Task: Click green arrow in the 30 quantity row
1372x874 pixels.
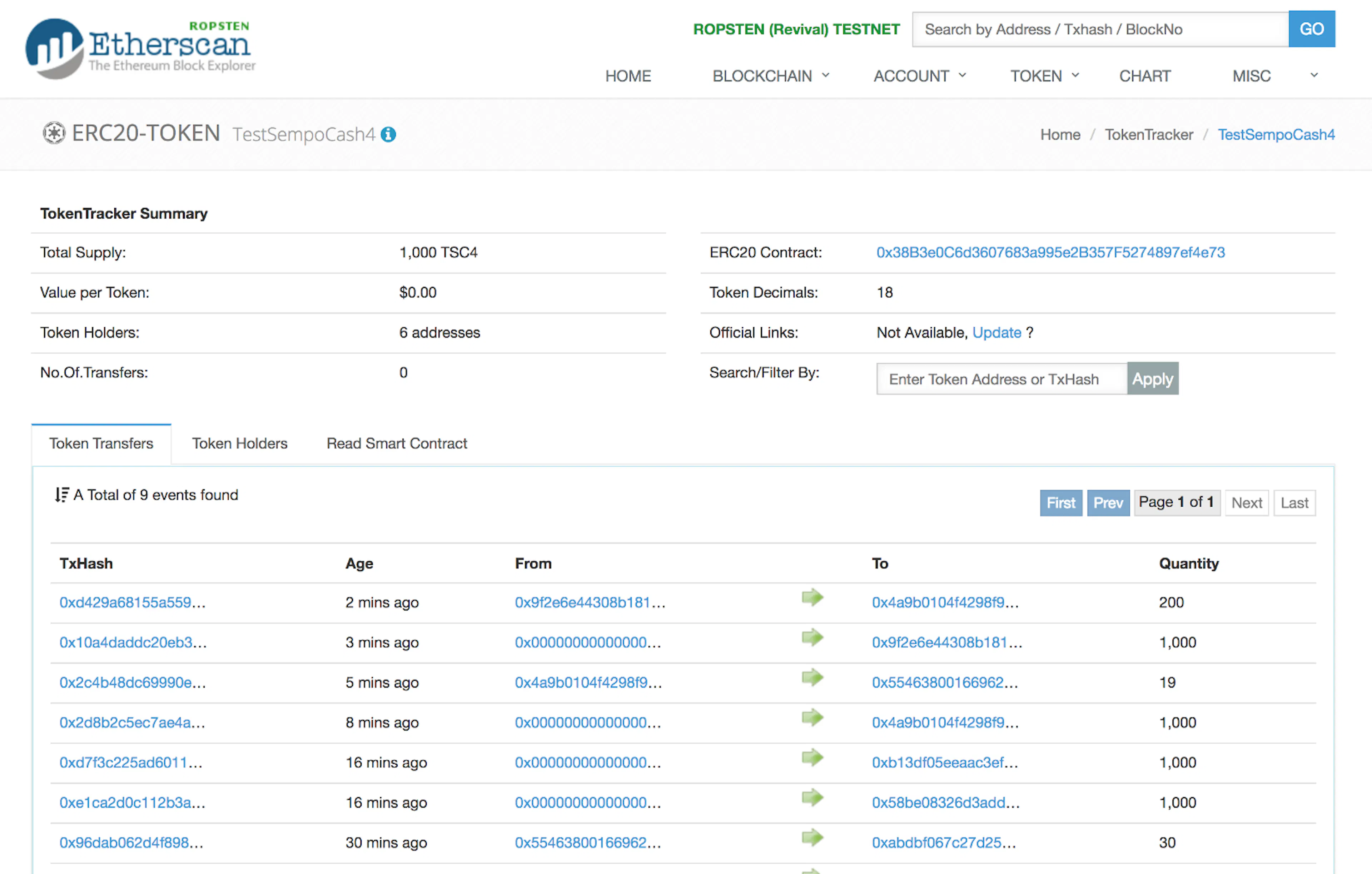Action: click(x=812, y=838)
